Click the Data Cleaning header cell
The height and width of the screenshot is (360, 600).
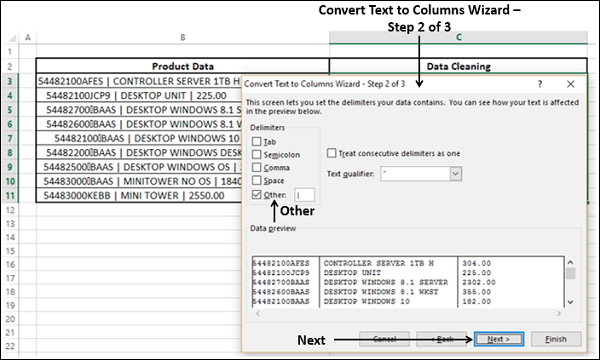458,66
